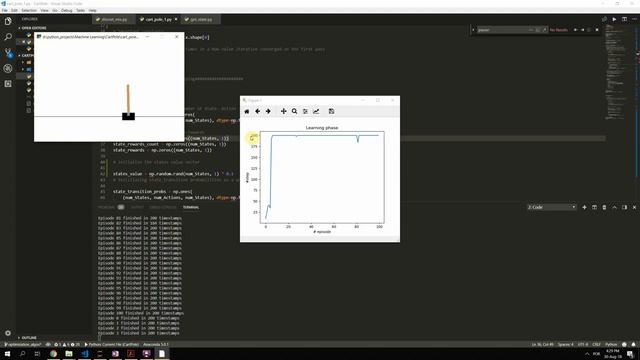Open the Selection menu
This screenshot has height=360, width=640.
(29, 10)
